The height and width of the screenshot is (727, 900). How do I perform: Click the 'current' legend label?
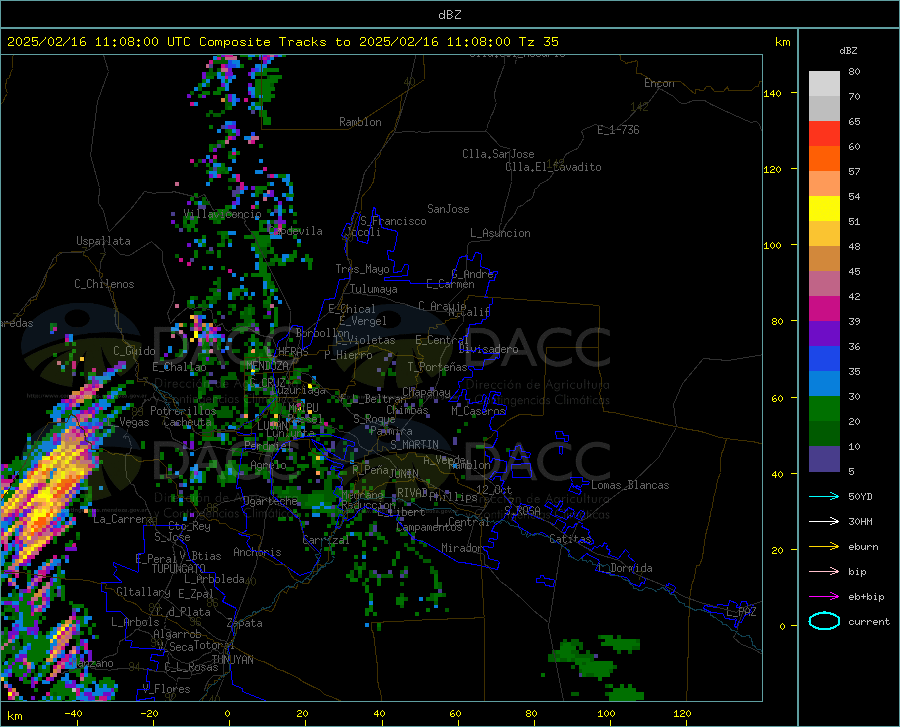(x=869, y=621)
